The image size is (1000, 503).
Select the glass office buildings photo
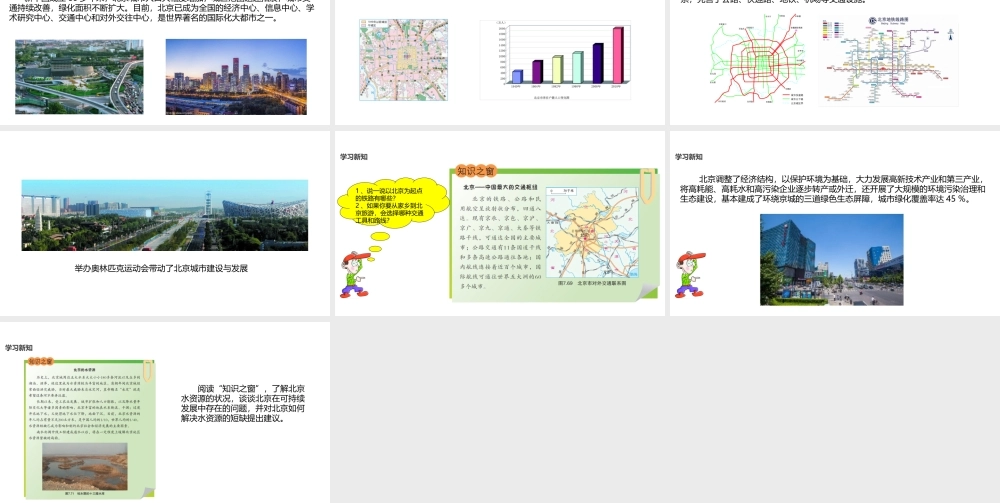pyautogui.click(x=832, y=259)
